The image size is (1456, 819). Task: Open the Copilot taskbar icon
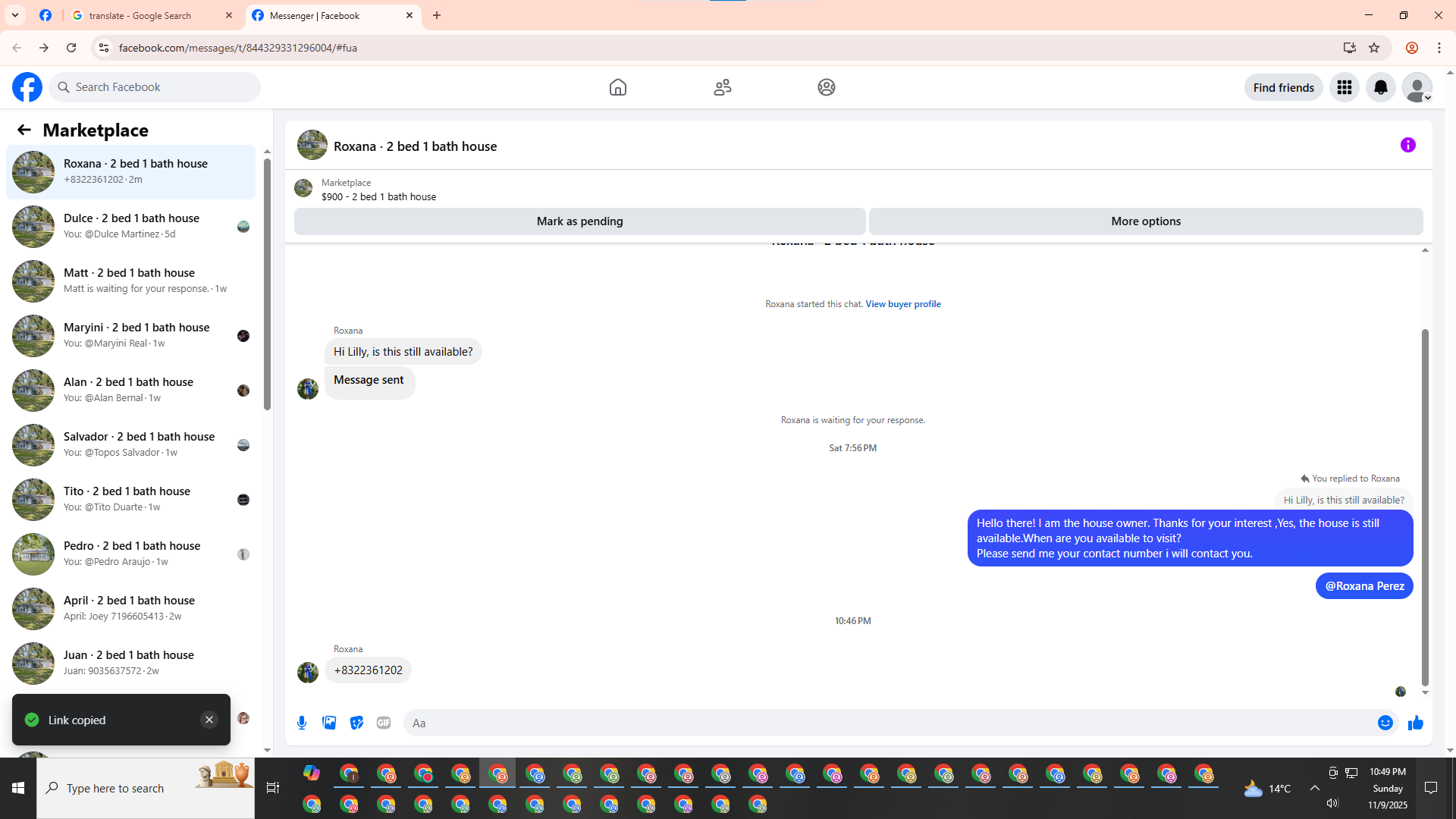click(x=312, y=773)
